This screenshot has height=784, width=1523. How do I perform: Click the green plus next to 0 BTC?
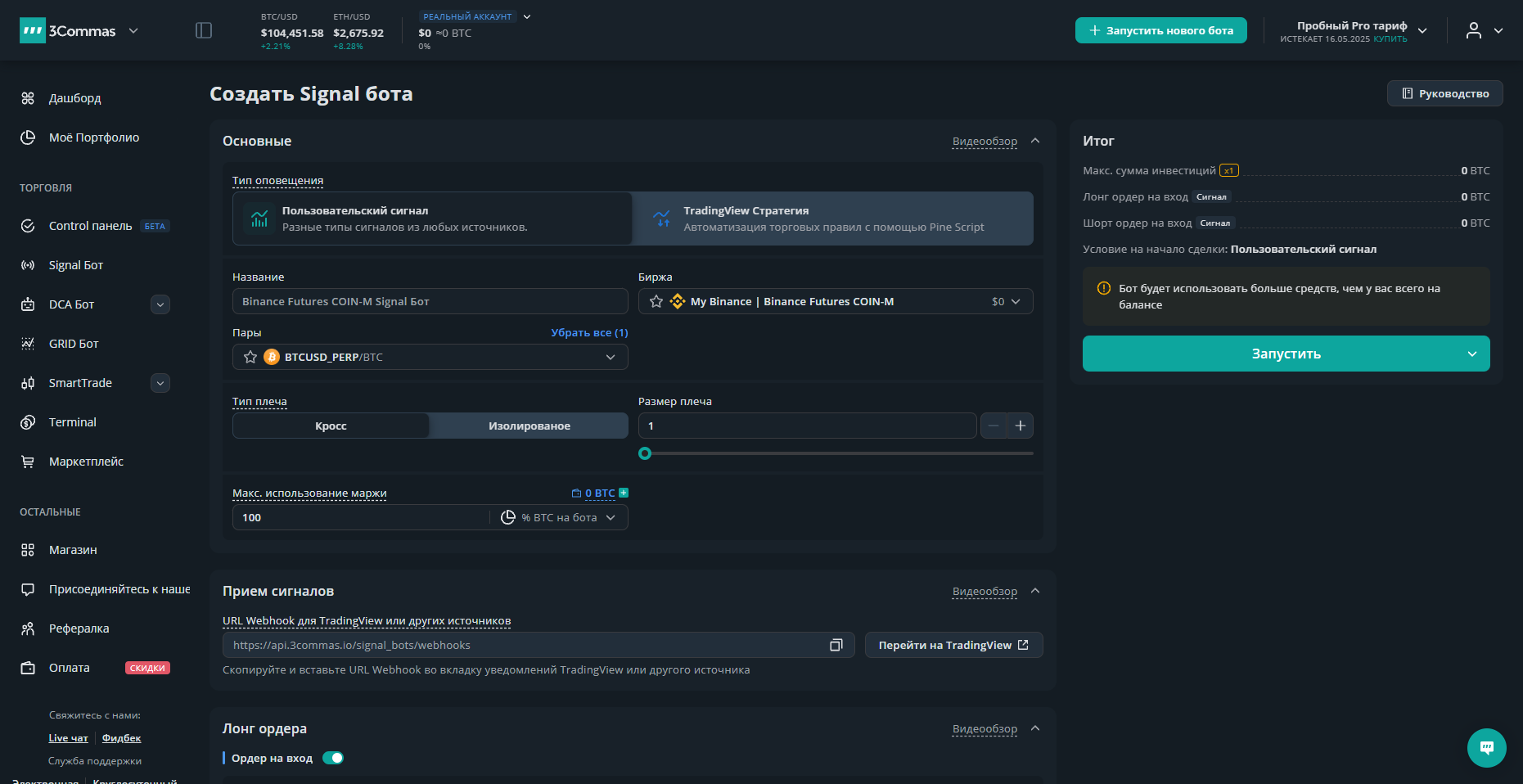pos(624,493)
